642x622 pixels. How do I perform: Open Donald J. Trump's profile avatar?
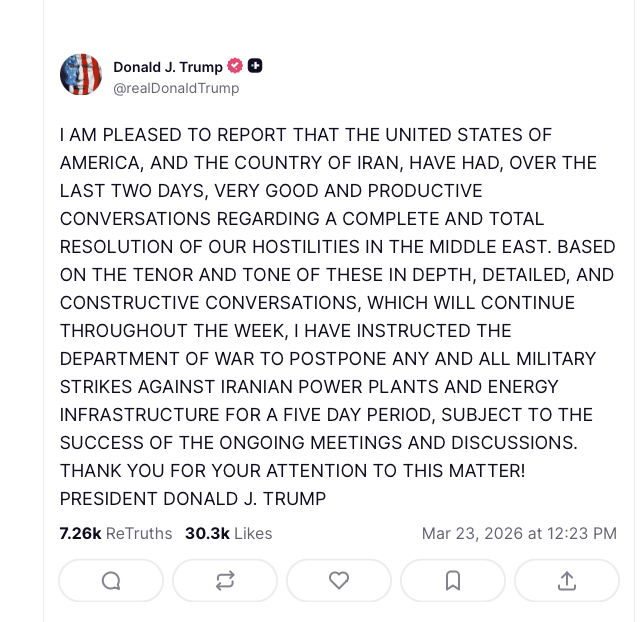click(81, 75)
